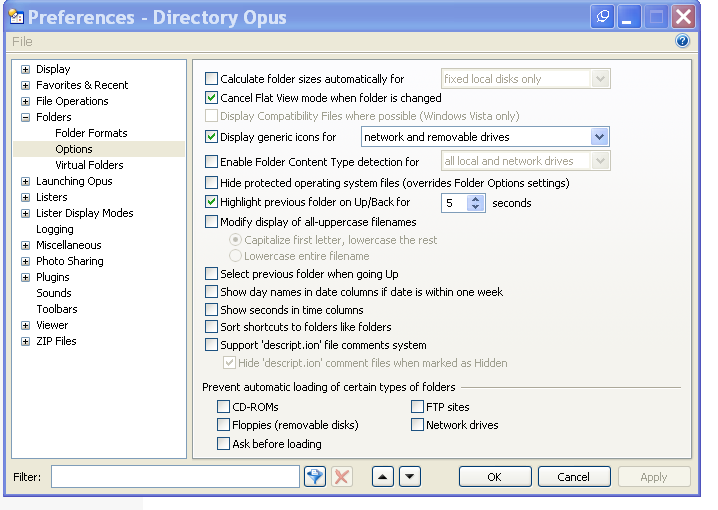Click the 'Prevent automatic loading' section heading
The height and width of the screenshot is (510, 718).
(329, 387)
